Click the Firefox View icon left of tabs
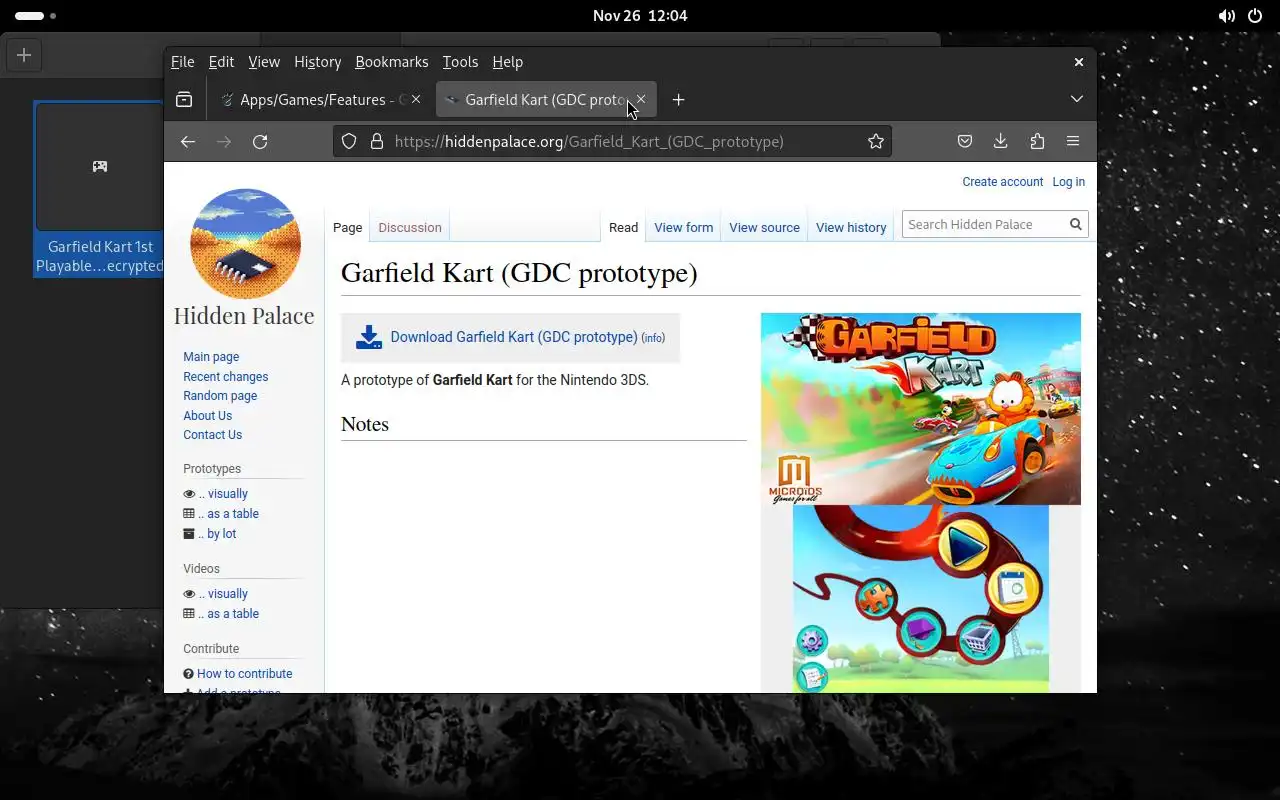1280x800 pixels. (184, 100)
